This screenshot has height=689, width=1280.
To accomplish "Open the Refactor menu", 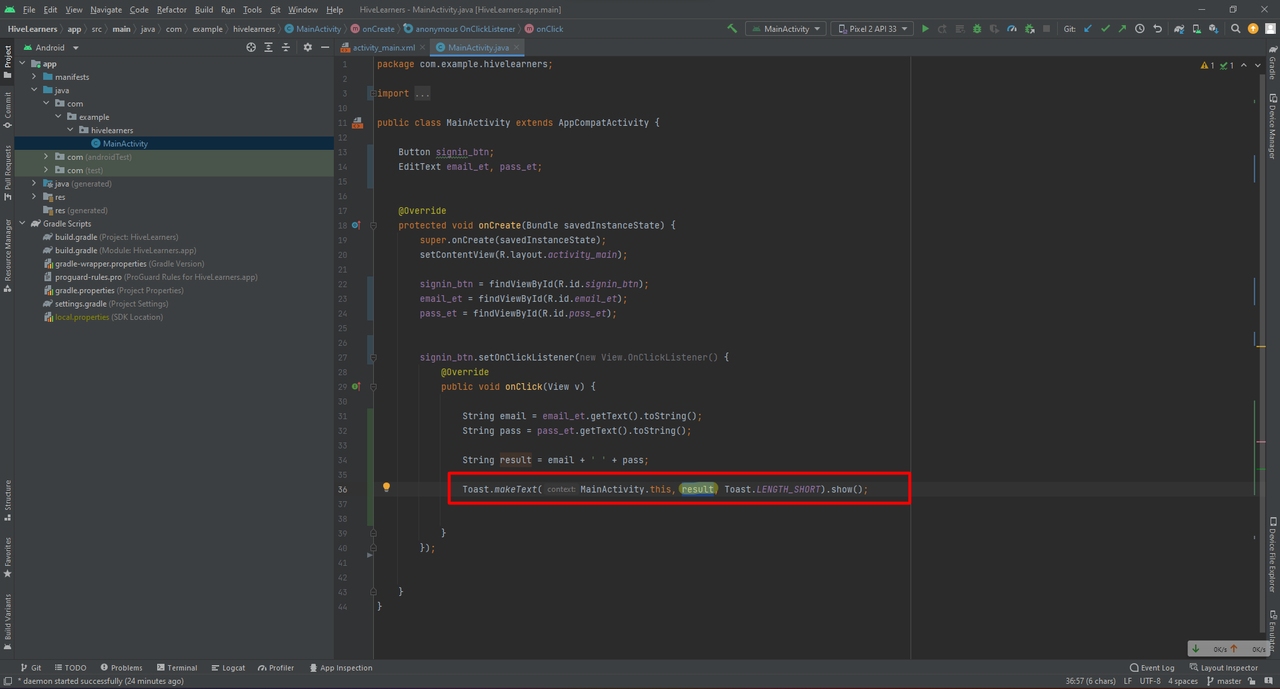I will [171, 10].
